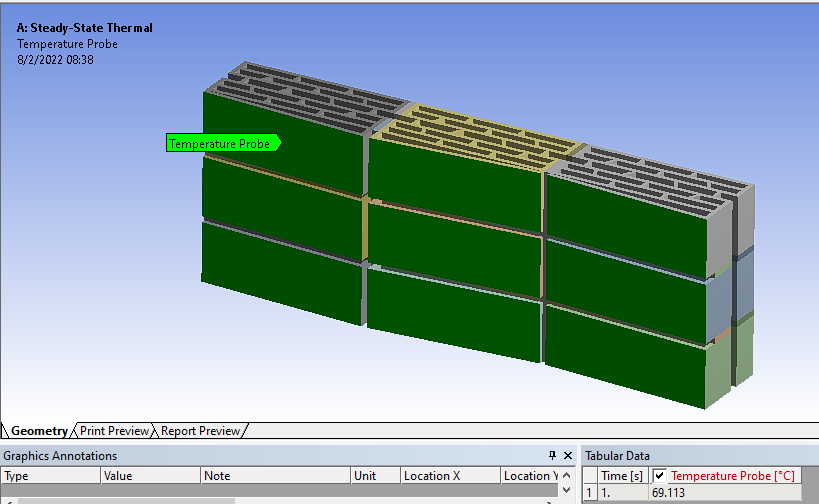The width and height of the screenshot is (819, 504).
Task: Open the Print Preview tab
Action: point(114,431)
